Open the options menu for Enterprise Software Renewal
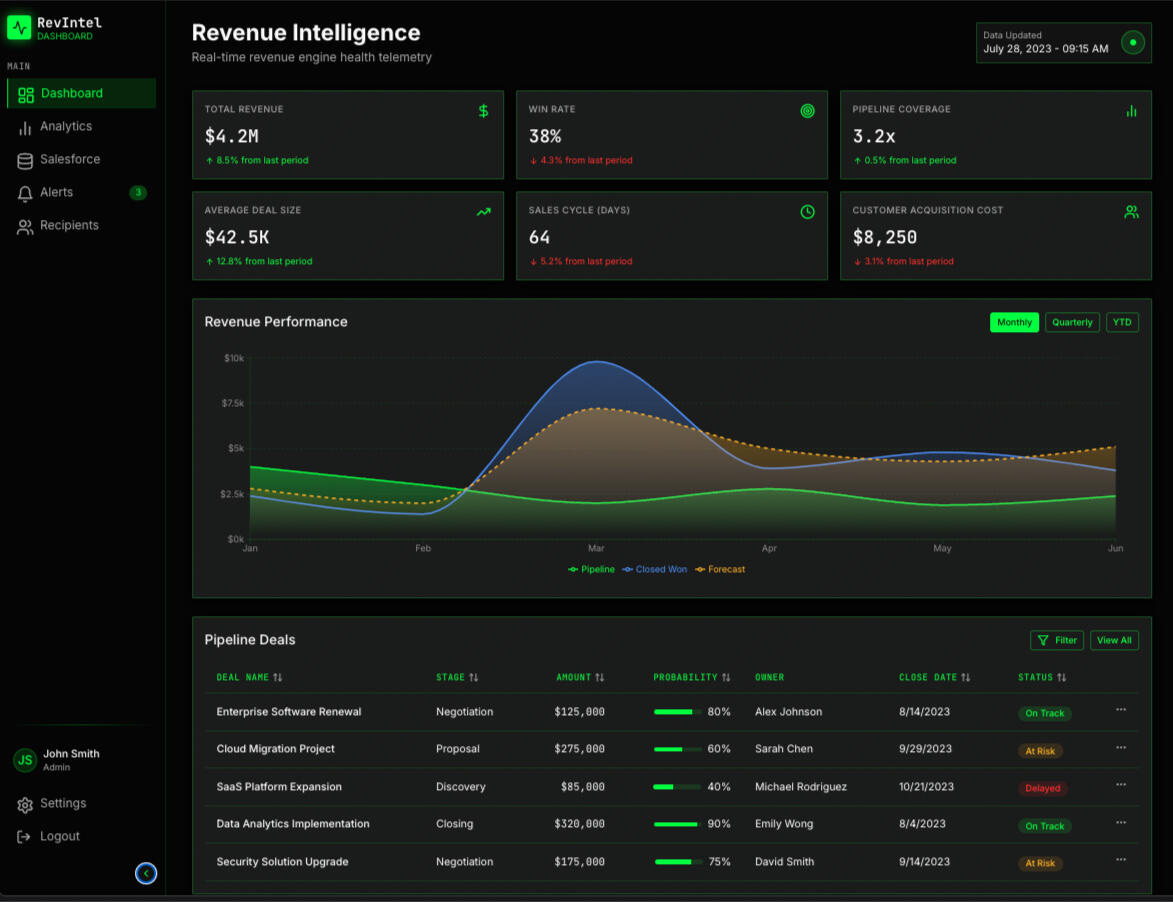The width and height of the screenshot is (1173, 902). (x=1121, y=710)
